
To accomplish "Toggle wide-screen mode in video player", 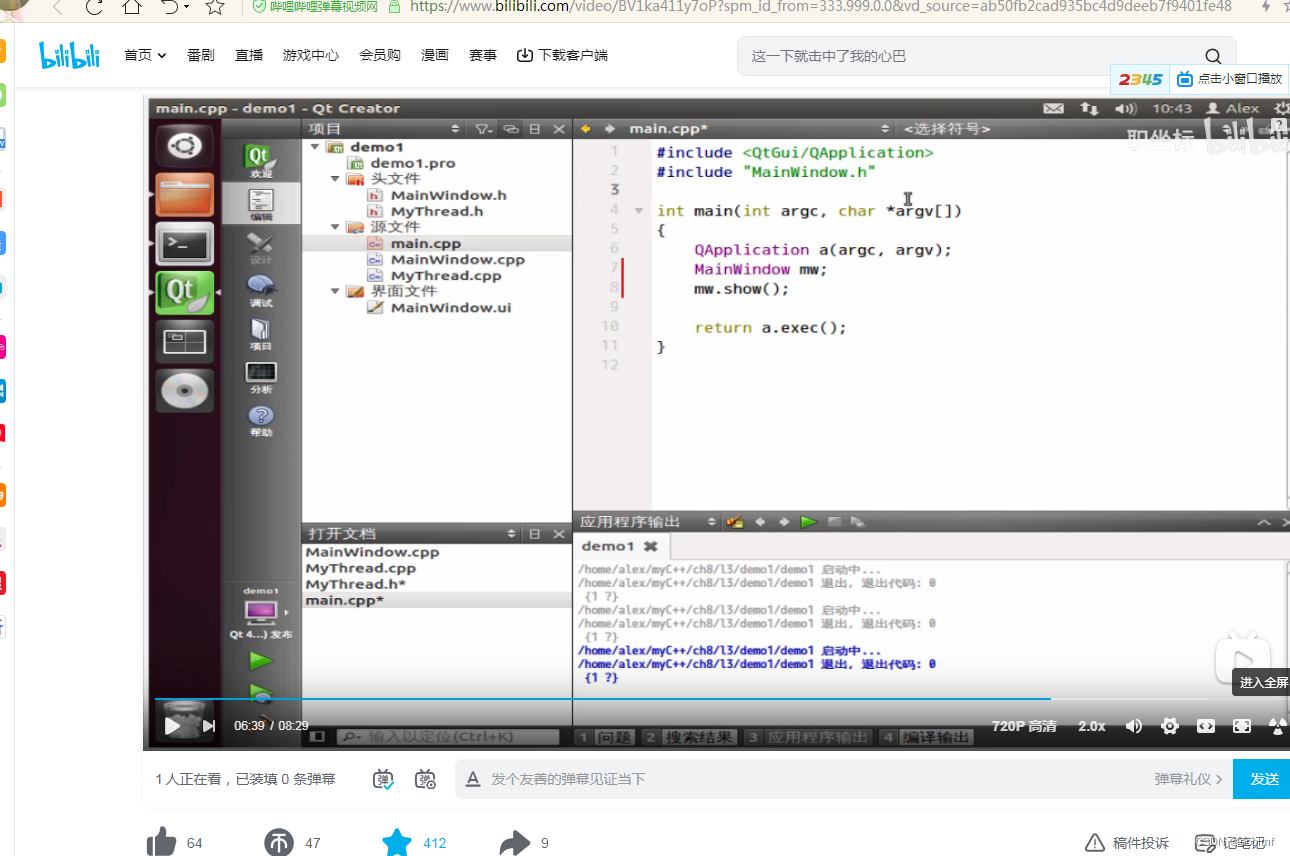I will point(1206,726).
